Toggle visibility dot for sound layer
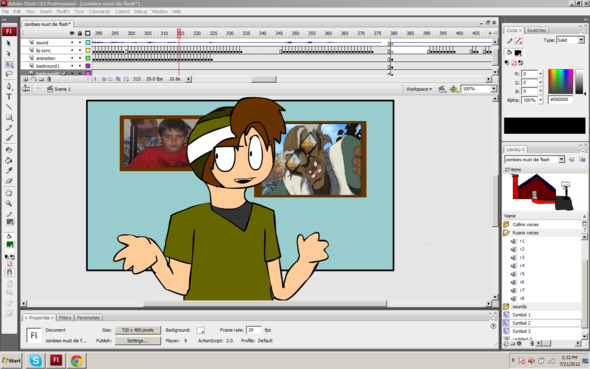The height and width of the screenshot is (369, 590). pos(72,43)
